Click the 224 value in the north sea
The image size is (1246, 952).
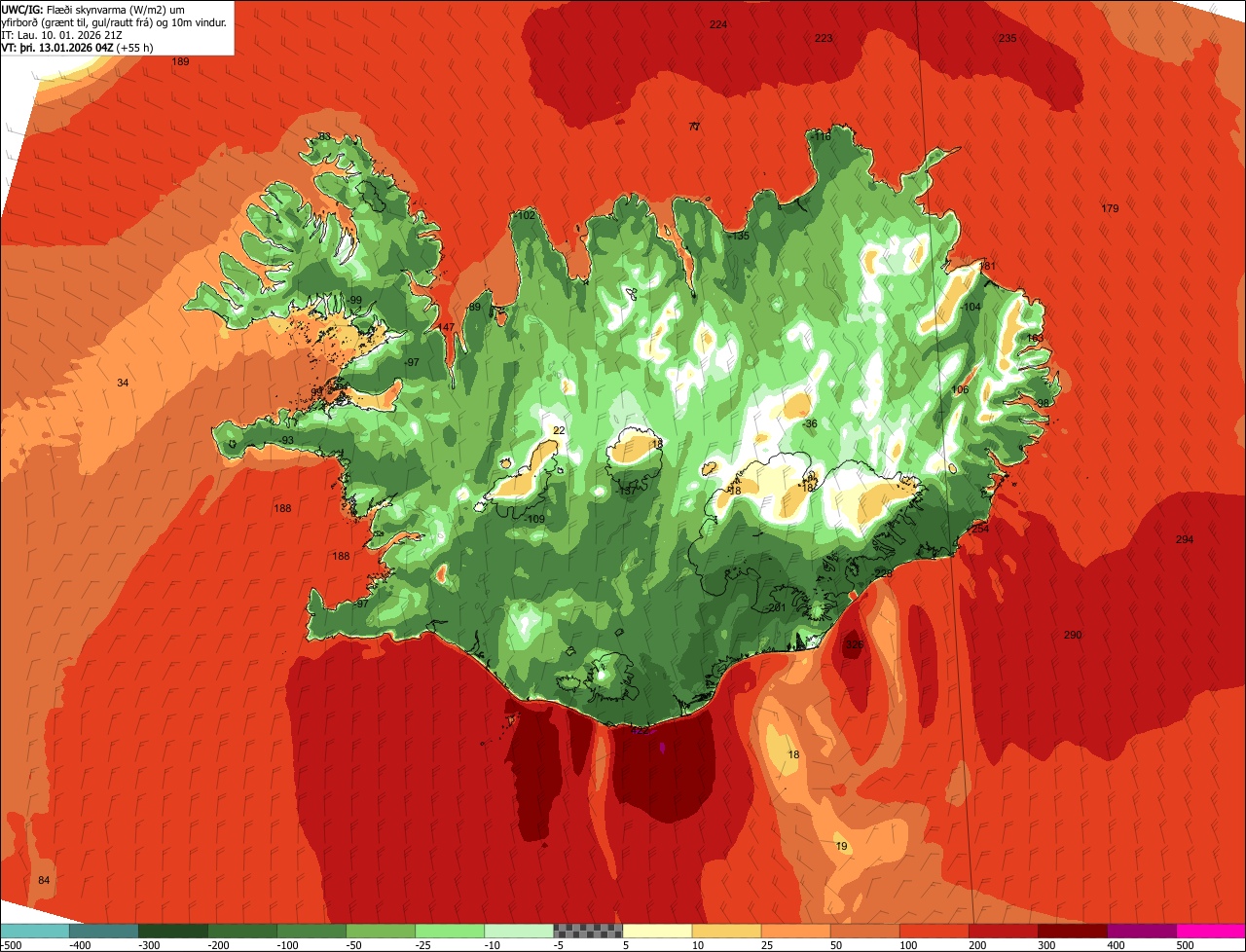[718, 24]
